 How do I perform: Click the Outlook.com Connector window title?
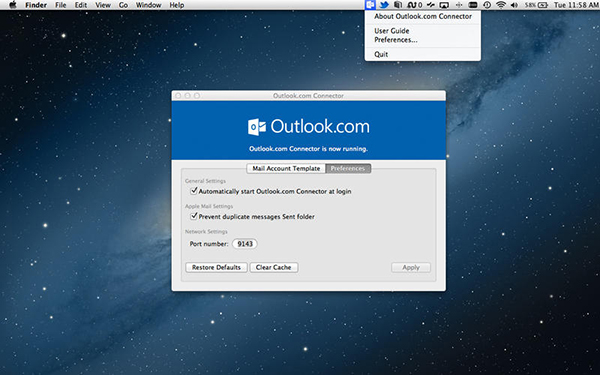pos(308,96)
